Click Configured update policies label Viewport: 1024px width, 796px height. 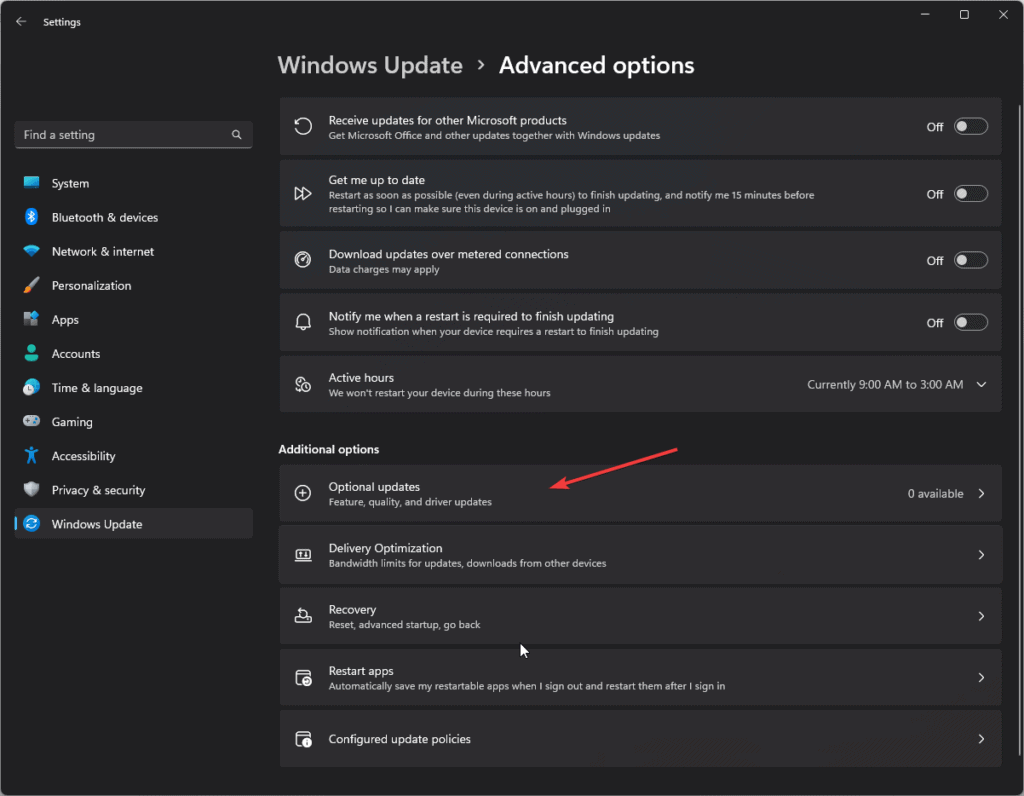400,739
